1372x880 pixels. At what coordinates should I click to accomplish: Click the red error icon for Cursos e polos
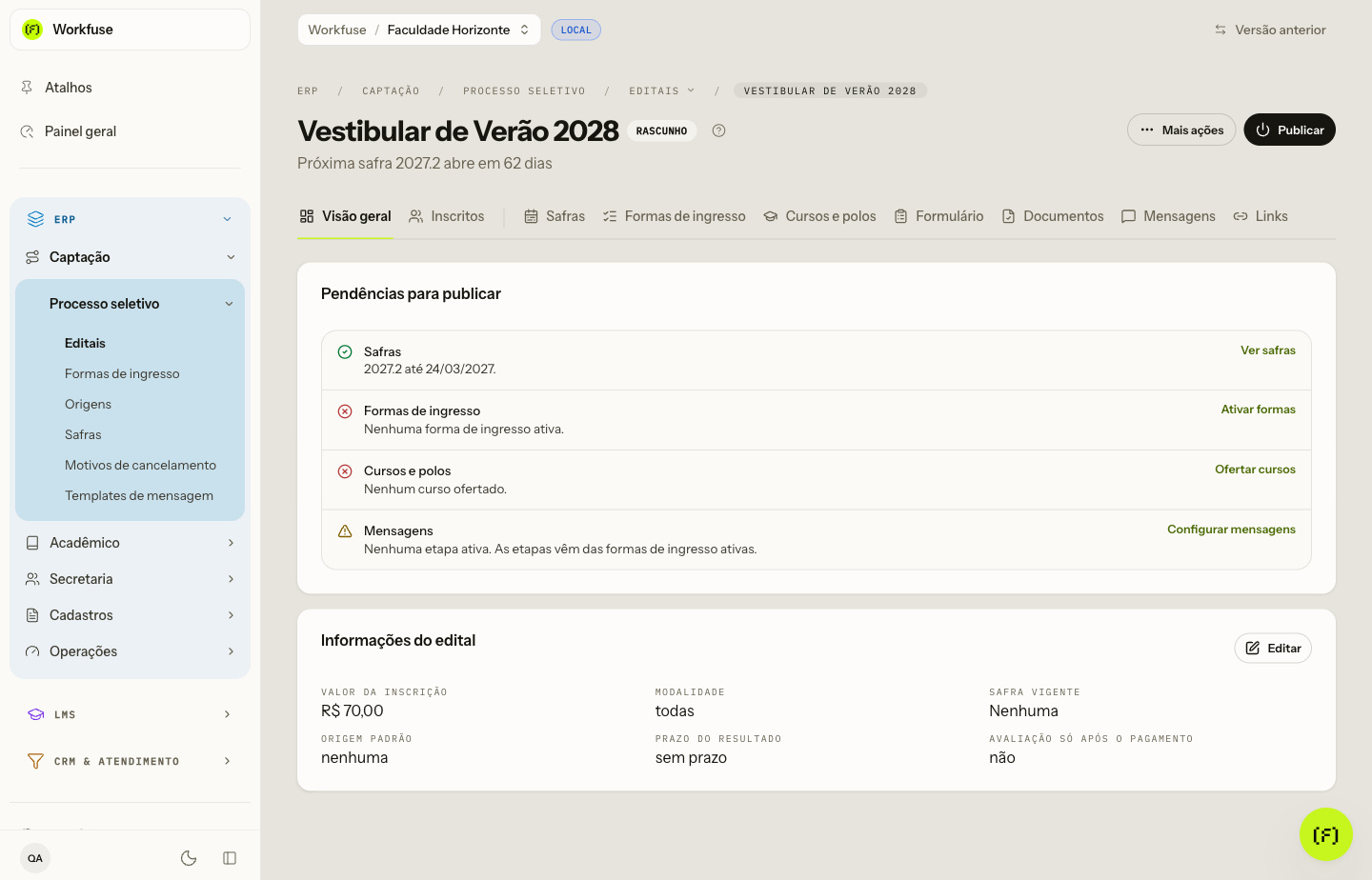(345, 471)
